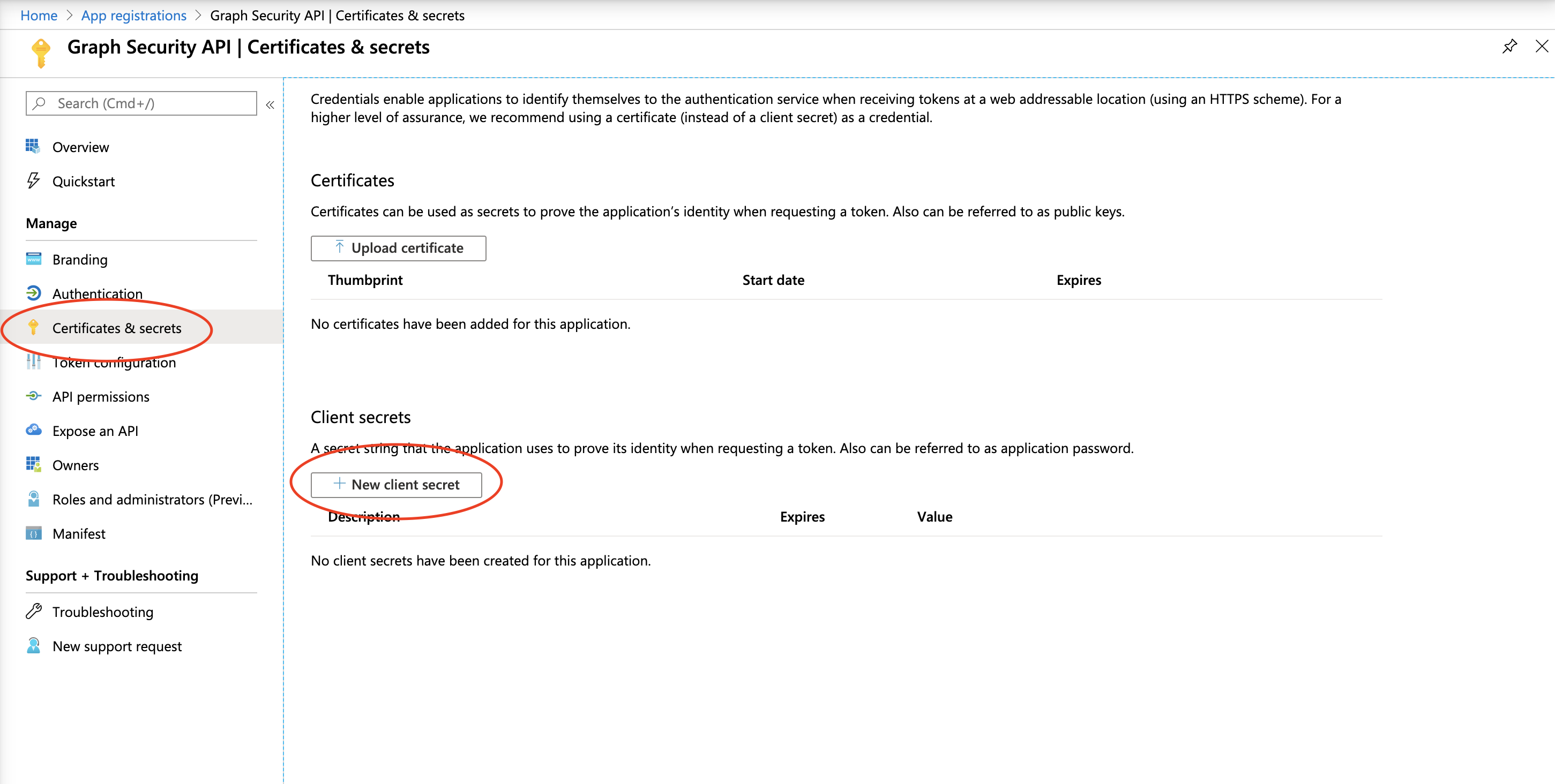Click Start date column header
1555x784 pixels.
click(773, 280)
